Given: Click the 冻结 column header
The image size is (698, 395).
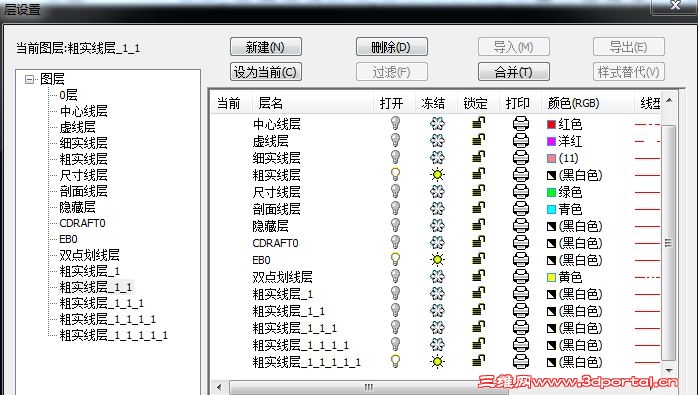Looking at the screenshot, I should 436,103.
